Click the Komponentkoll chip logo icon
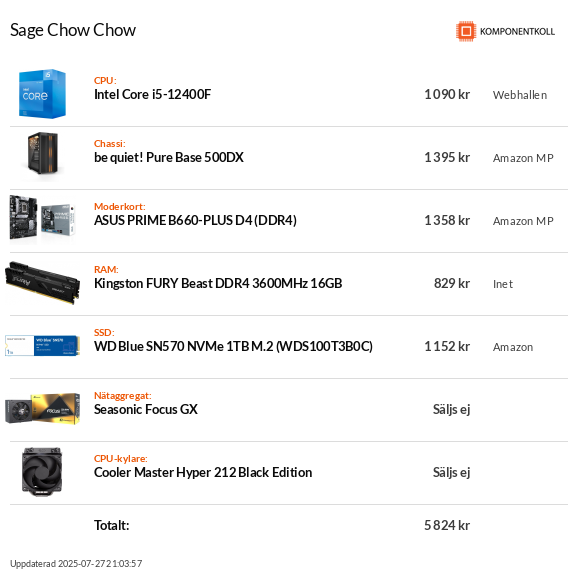This screenshot has height=577, width=577. click(x=466, y=31)
